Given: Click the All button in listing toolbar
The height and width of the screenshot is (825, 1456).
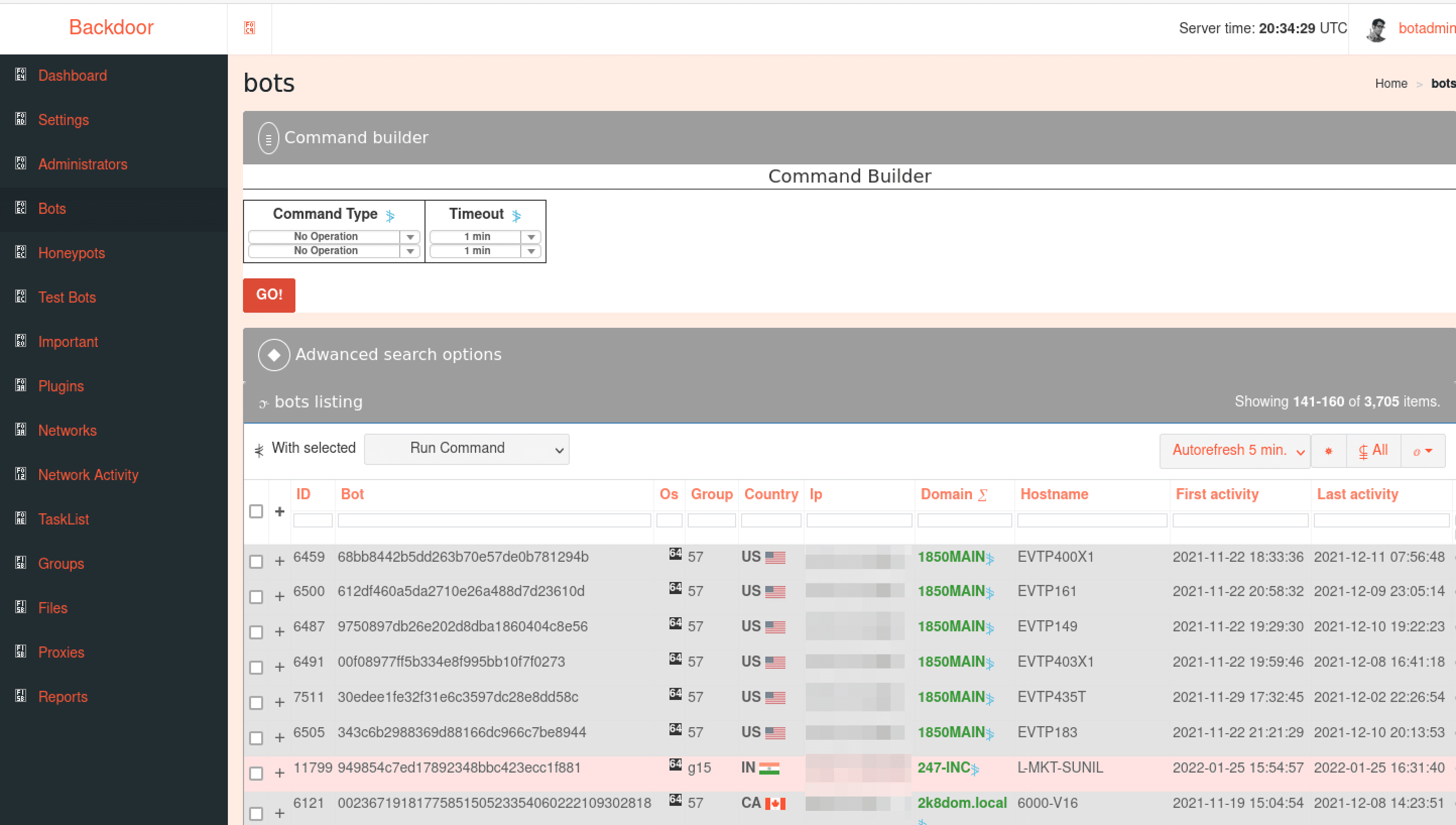Looking at the screenshot, I should pyautogui.click(x=1373, y=451).
